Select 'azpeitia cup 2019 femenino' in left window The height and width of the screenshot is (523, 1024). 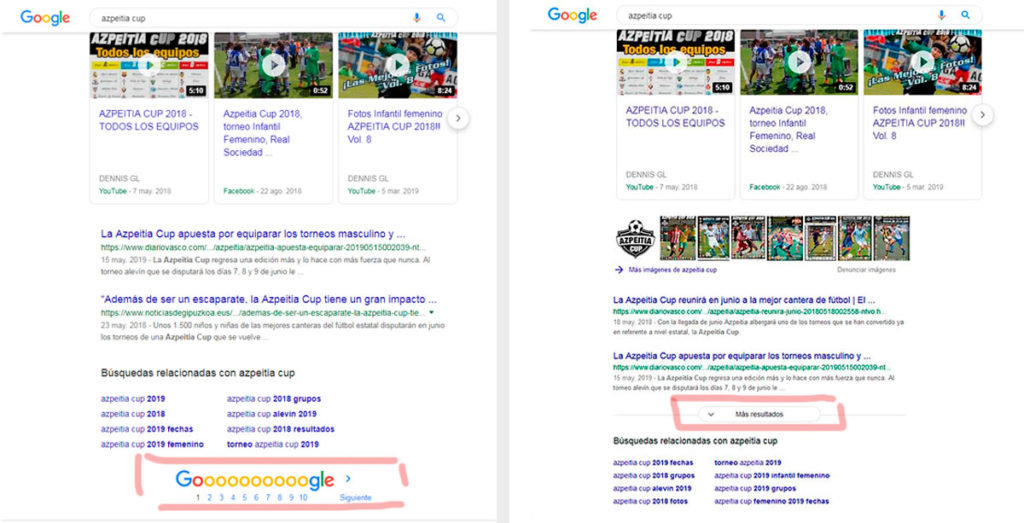click(152, 444)
